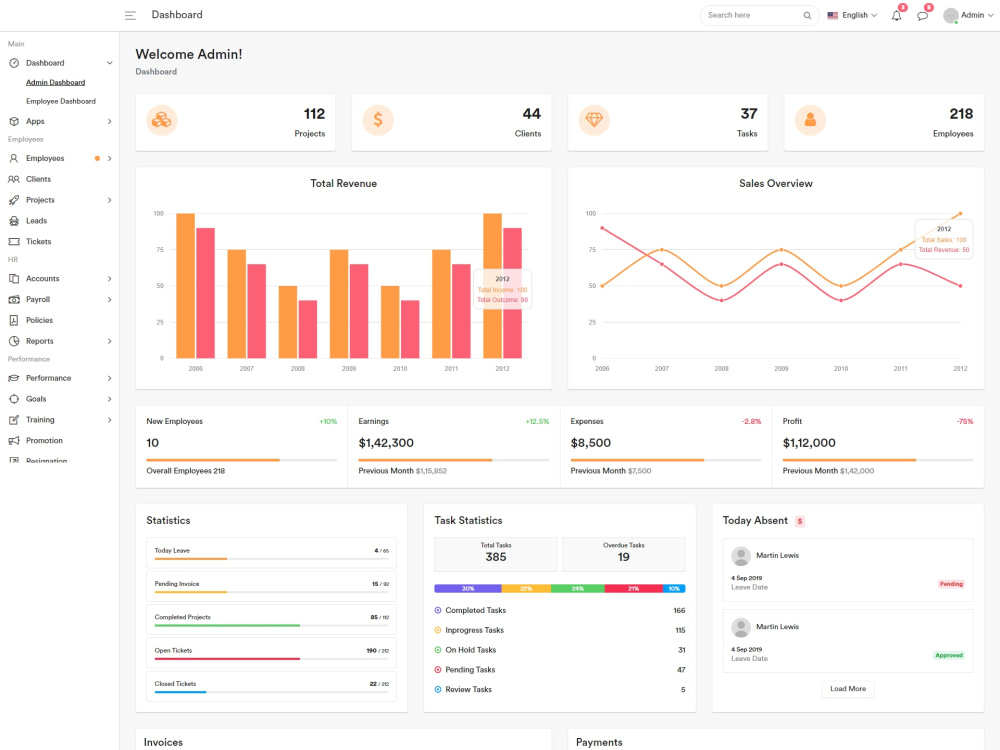The width and height of the screenshot is (1000, 750).
Task: Click the Open Tickets red progress bar
Action: (x=227, y=659)
